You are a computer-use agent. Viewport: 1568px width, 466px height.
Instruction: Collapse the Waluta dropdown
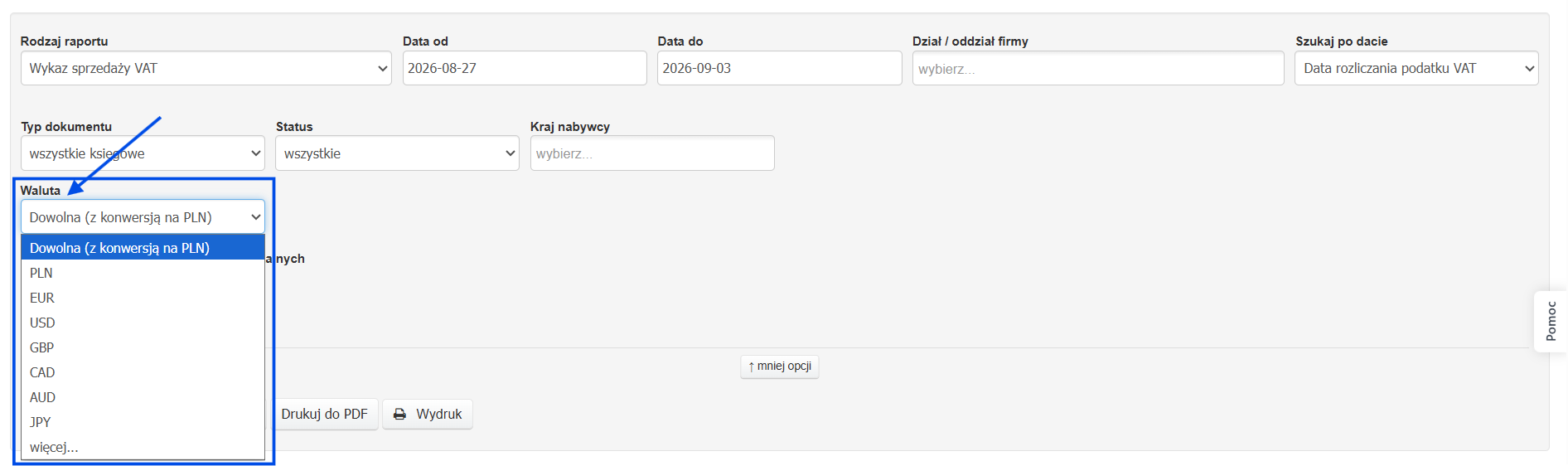click(x=143, y=217)
